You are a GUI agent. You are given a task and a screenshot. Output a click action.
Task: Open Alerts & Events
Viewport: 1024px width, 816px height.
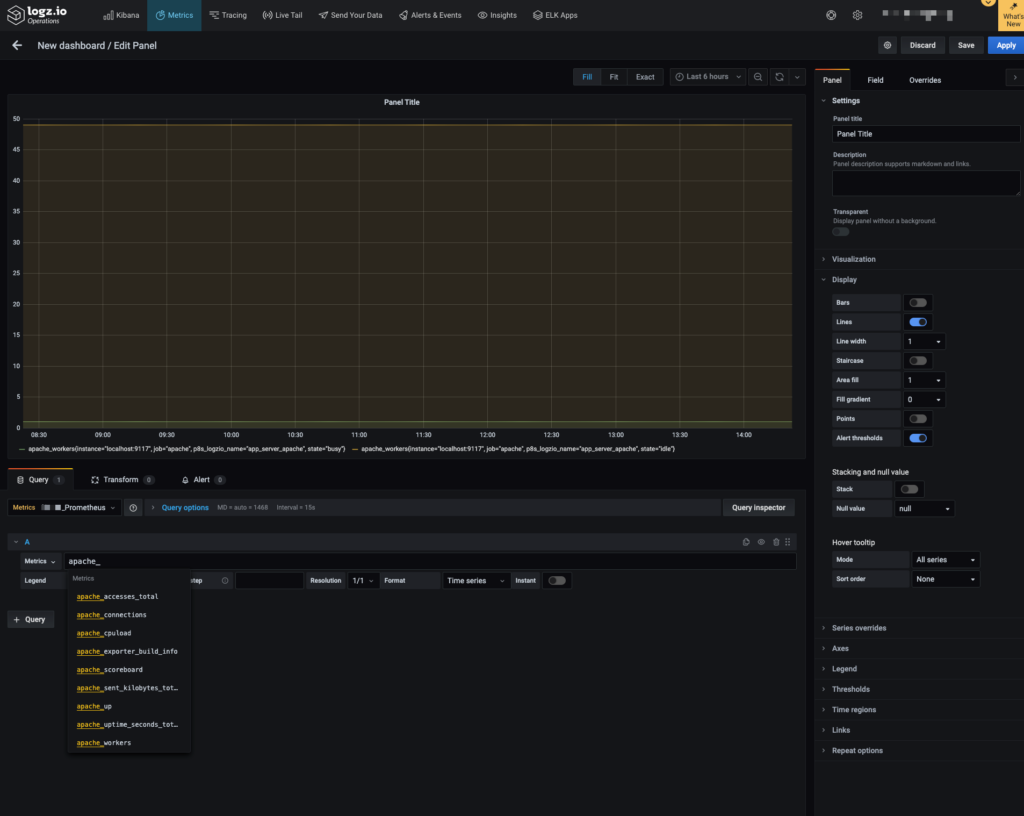[430, 15]
